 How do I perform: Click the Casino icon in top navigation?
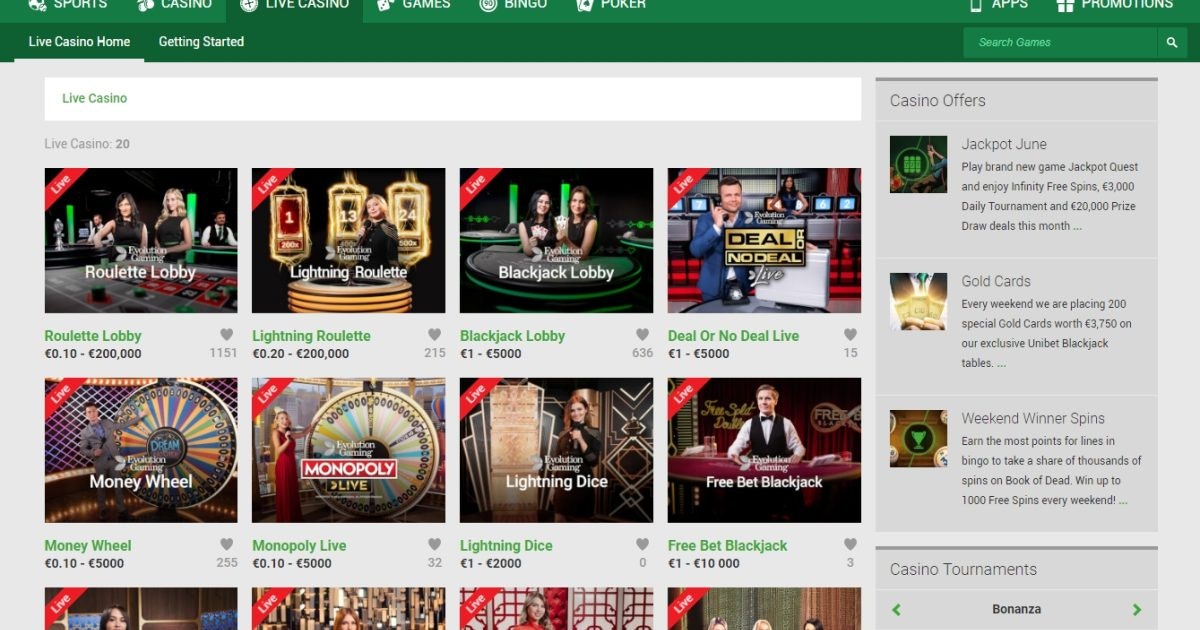(146, 5)
